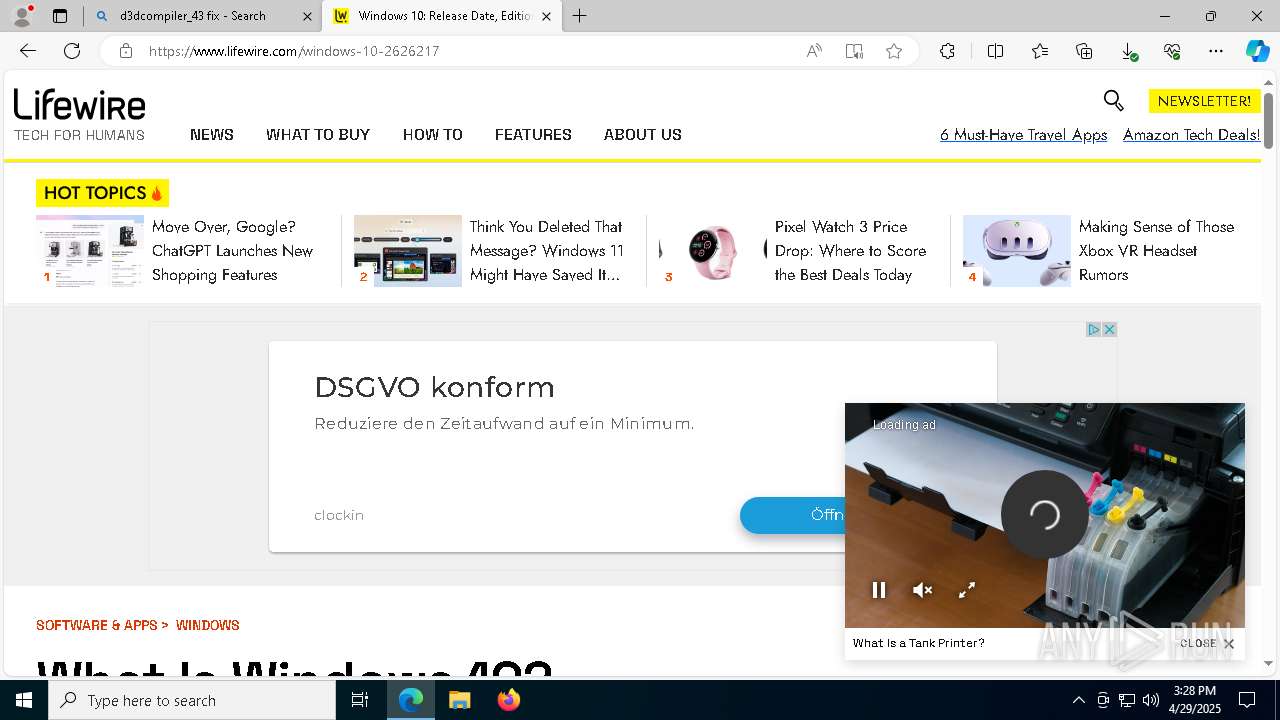
Task: Open Amazon Tech Deals! link
Action: pyautogui.click(x=1191, y=135)
